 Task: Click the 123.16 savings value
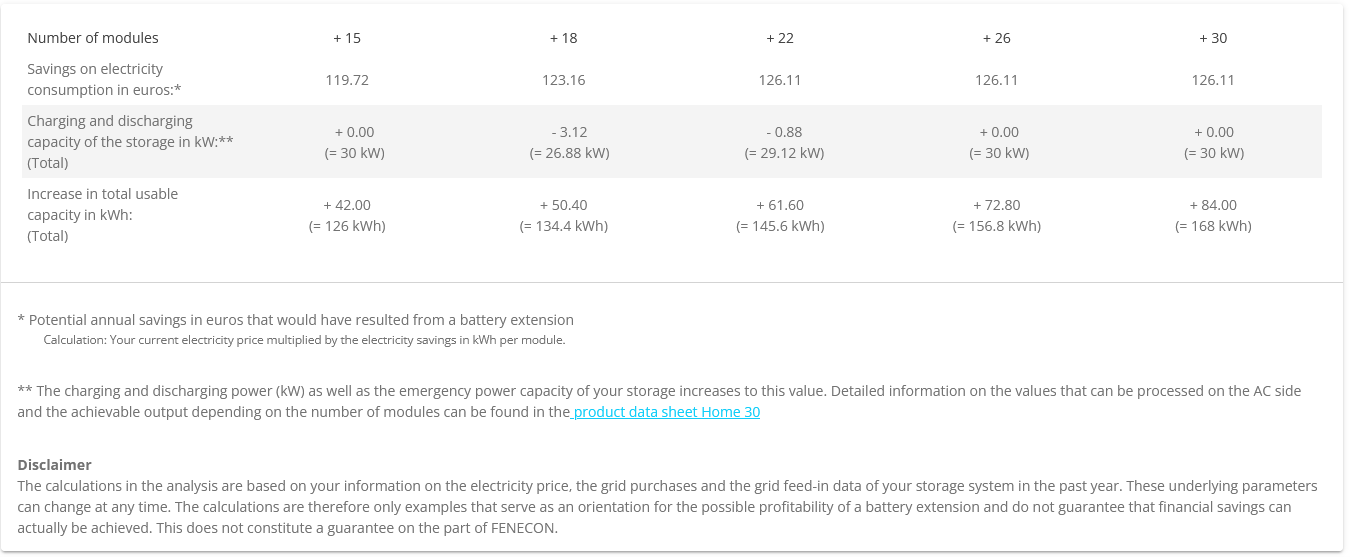563,80
